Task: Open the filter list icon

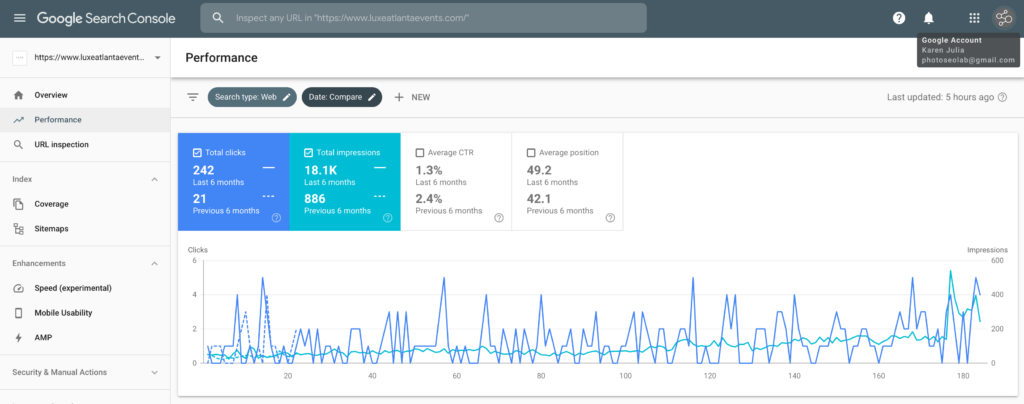Action: point(193,97)
